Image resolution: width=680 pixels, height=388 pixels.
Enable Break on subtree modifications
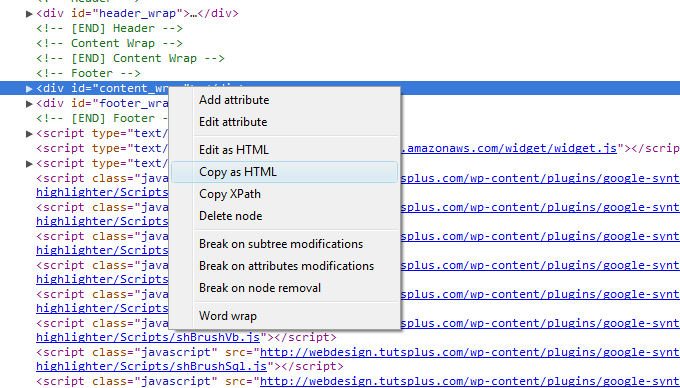pos(281,244)
